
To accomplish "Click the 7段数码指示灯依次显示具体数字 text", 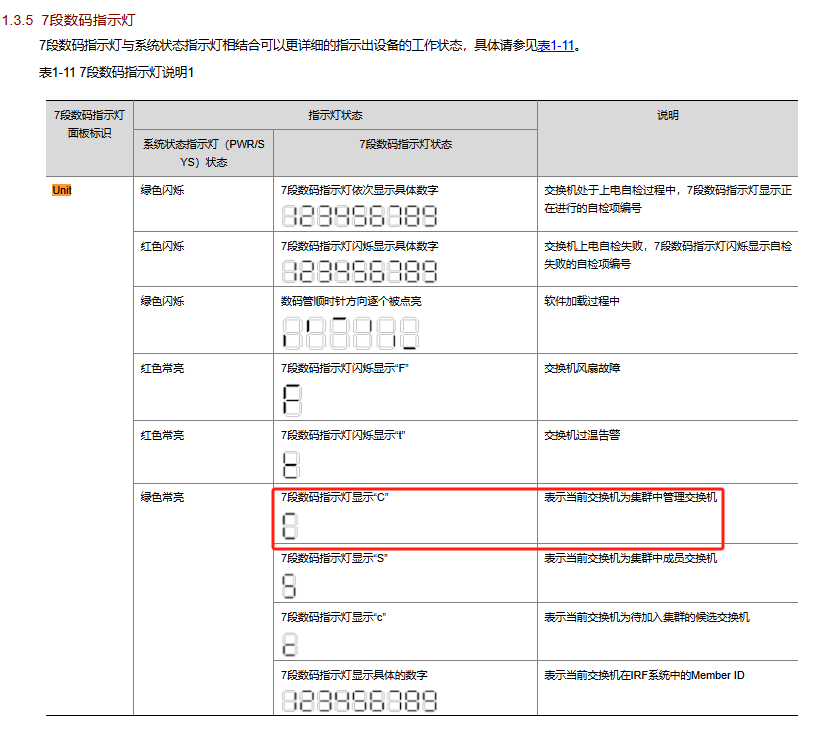I will (359, 190).
